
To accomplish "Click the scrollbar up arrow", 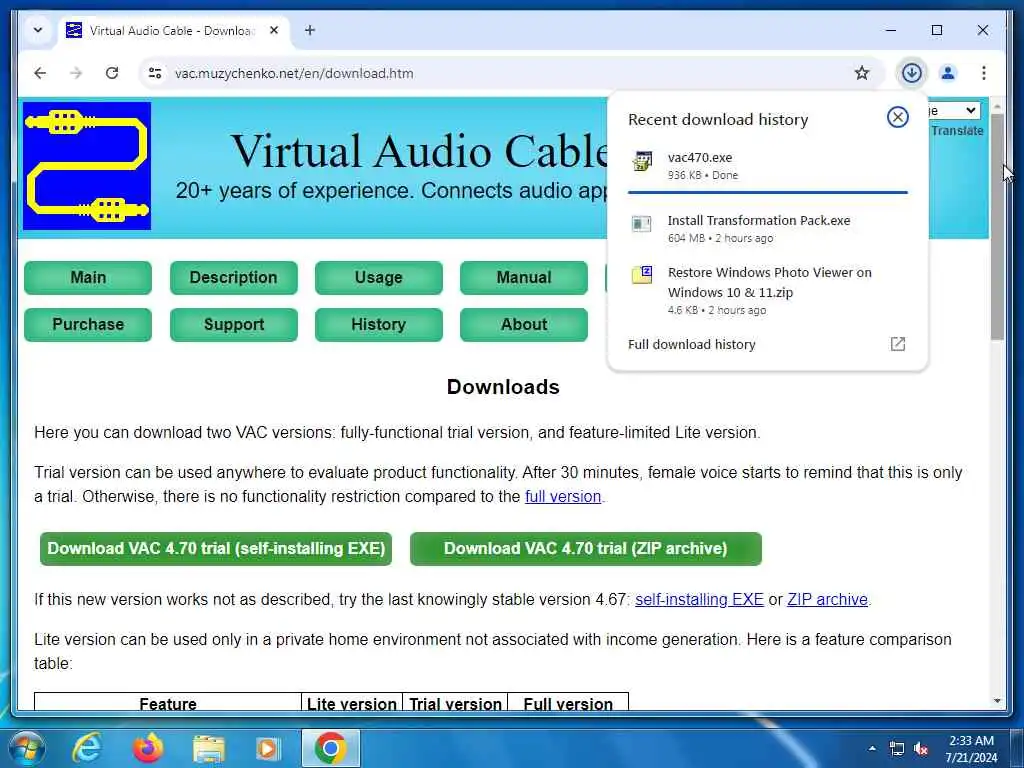I will click(x=997, y=106).
